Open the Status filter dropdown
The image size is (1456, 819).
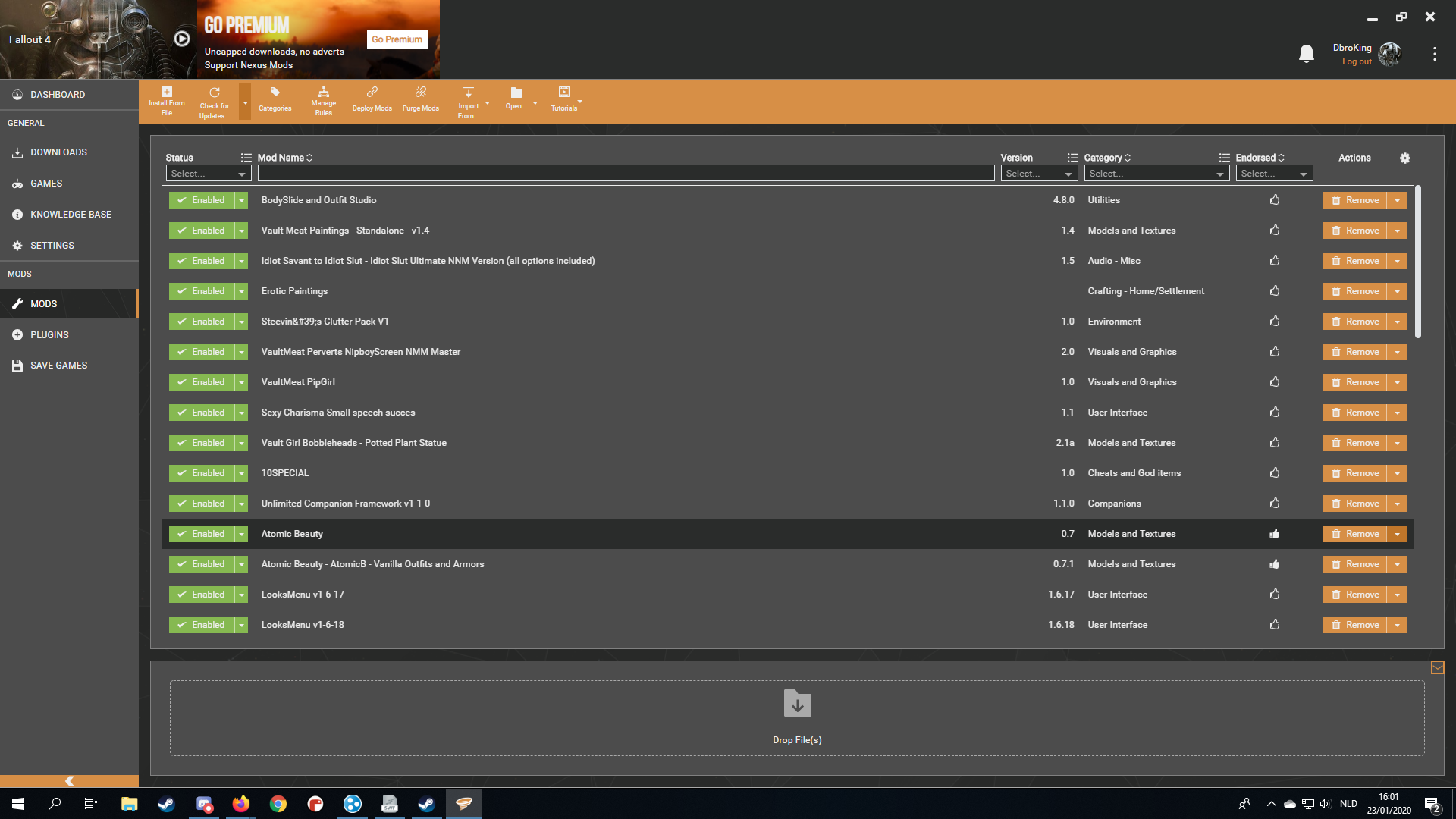[x=209, y=174]
